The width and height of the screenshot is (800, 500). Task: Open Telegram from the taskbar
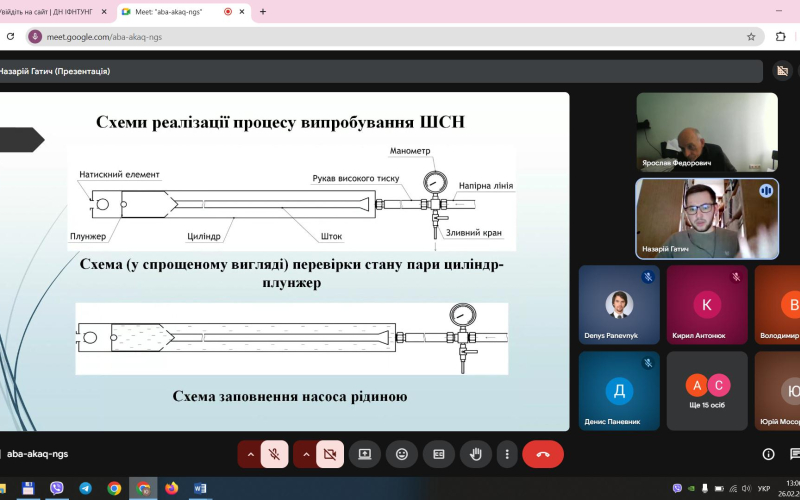pos(85,488)
